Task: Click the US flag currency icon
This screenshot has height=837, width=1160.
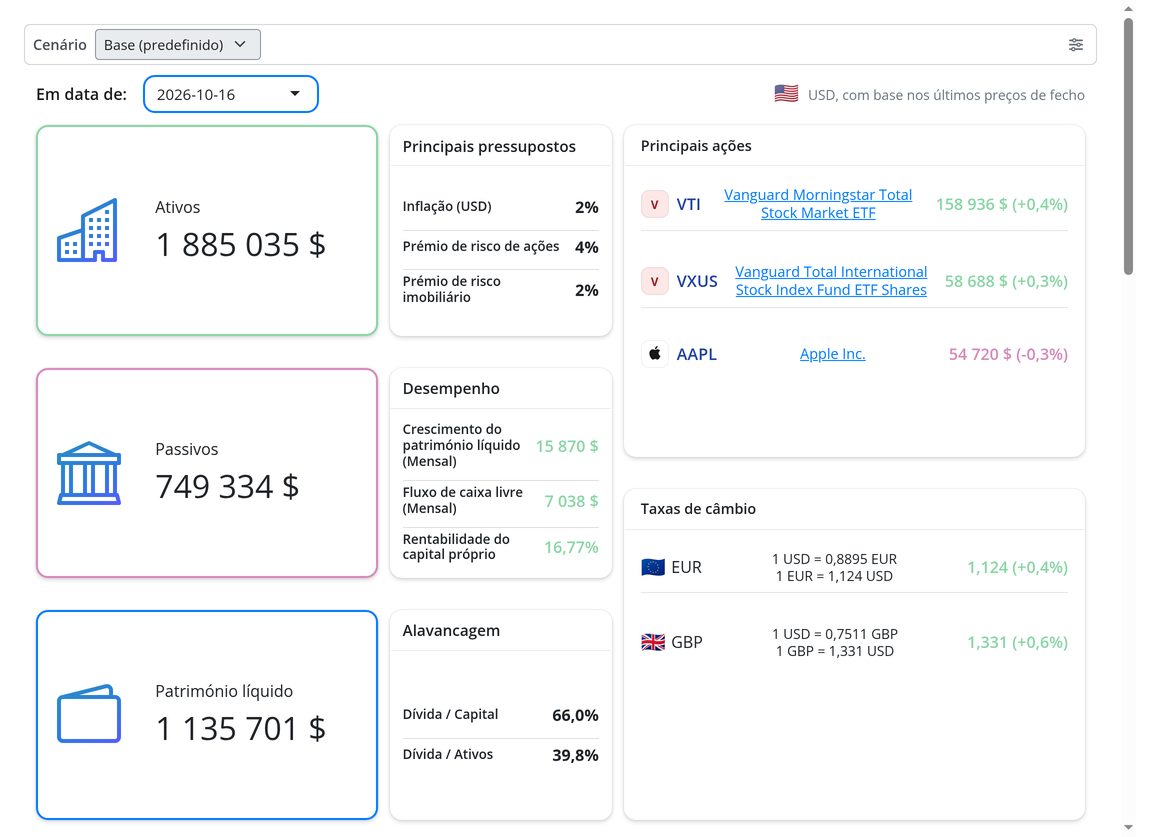Action: click(786, 94)
